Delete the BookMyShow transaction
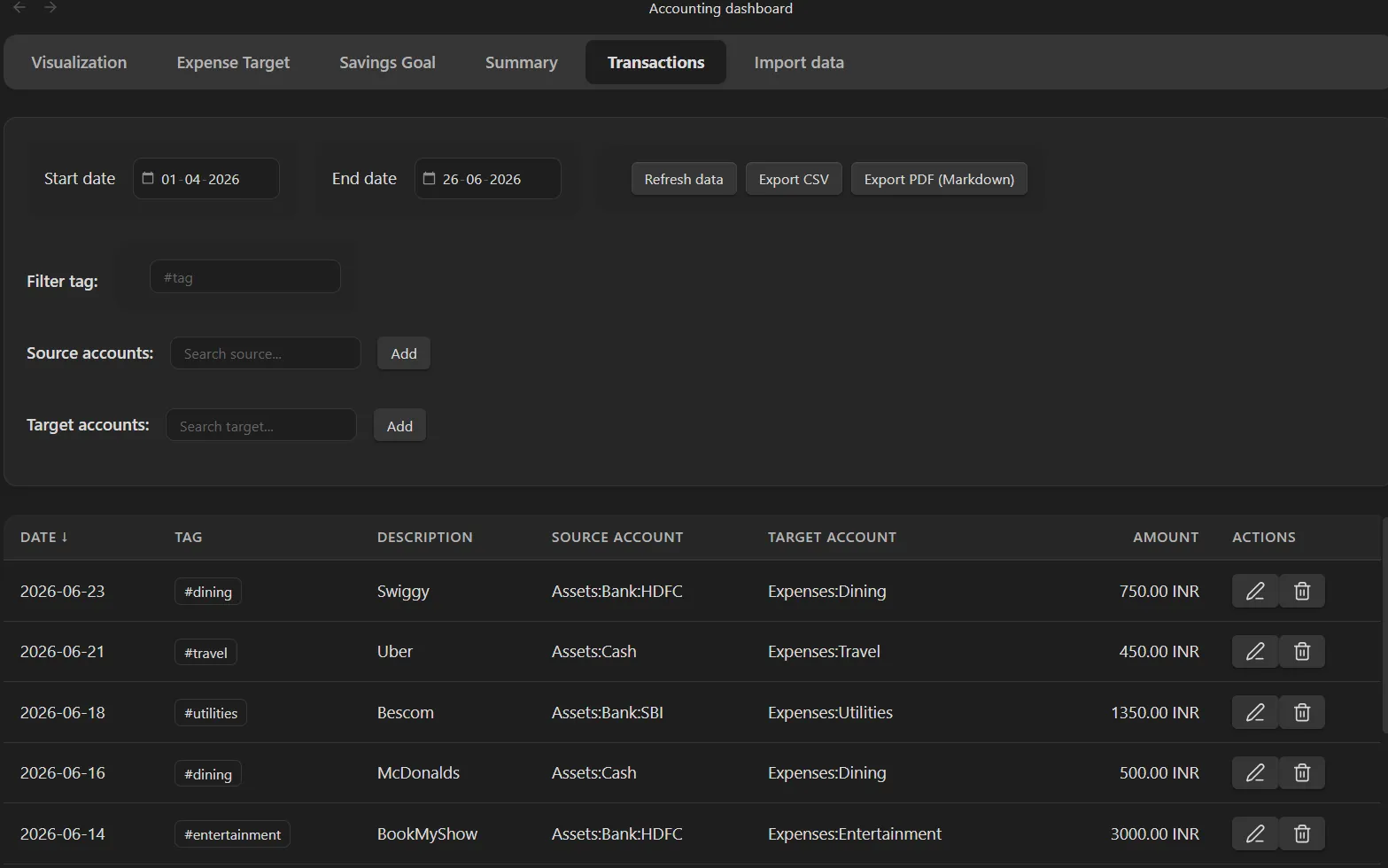This screenshot has width=1388, height=868. pyautogui.click(x=1302, y=833)
